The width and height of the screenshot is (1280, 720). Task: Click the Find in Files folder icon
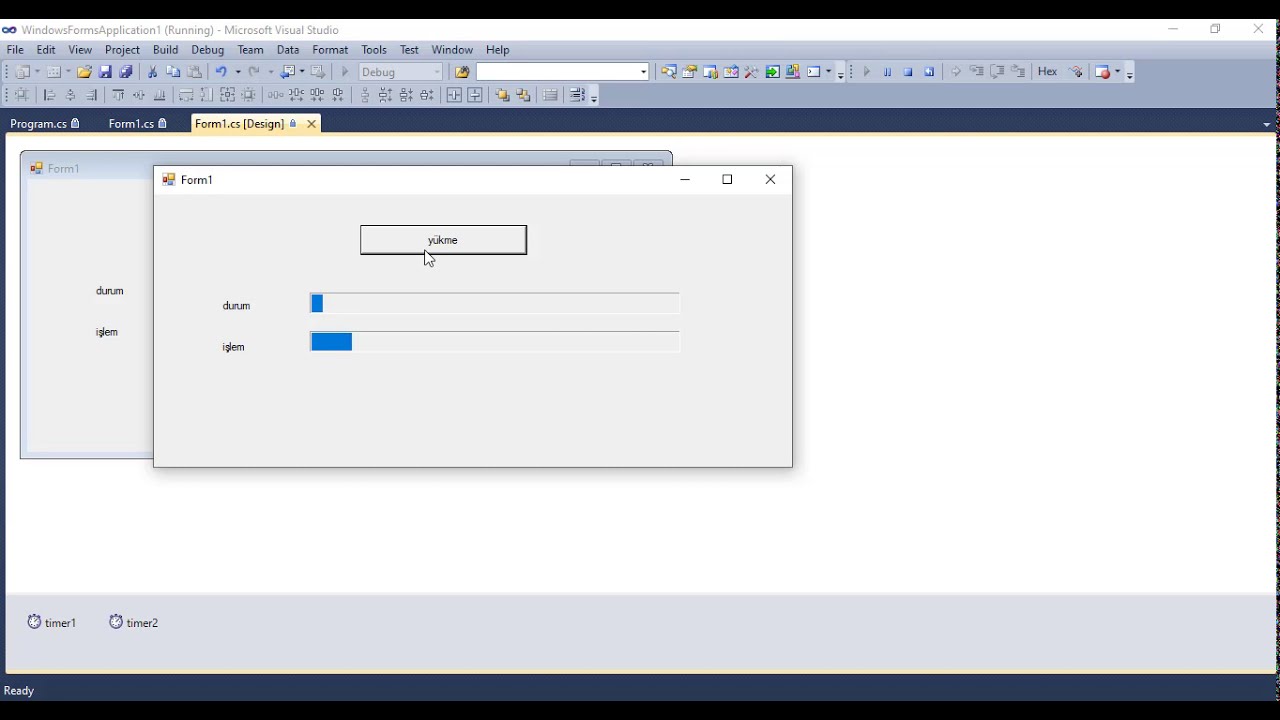(x=461, y=72)
